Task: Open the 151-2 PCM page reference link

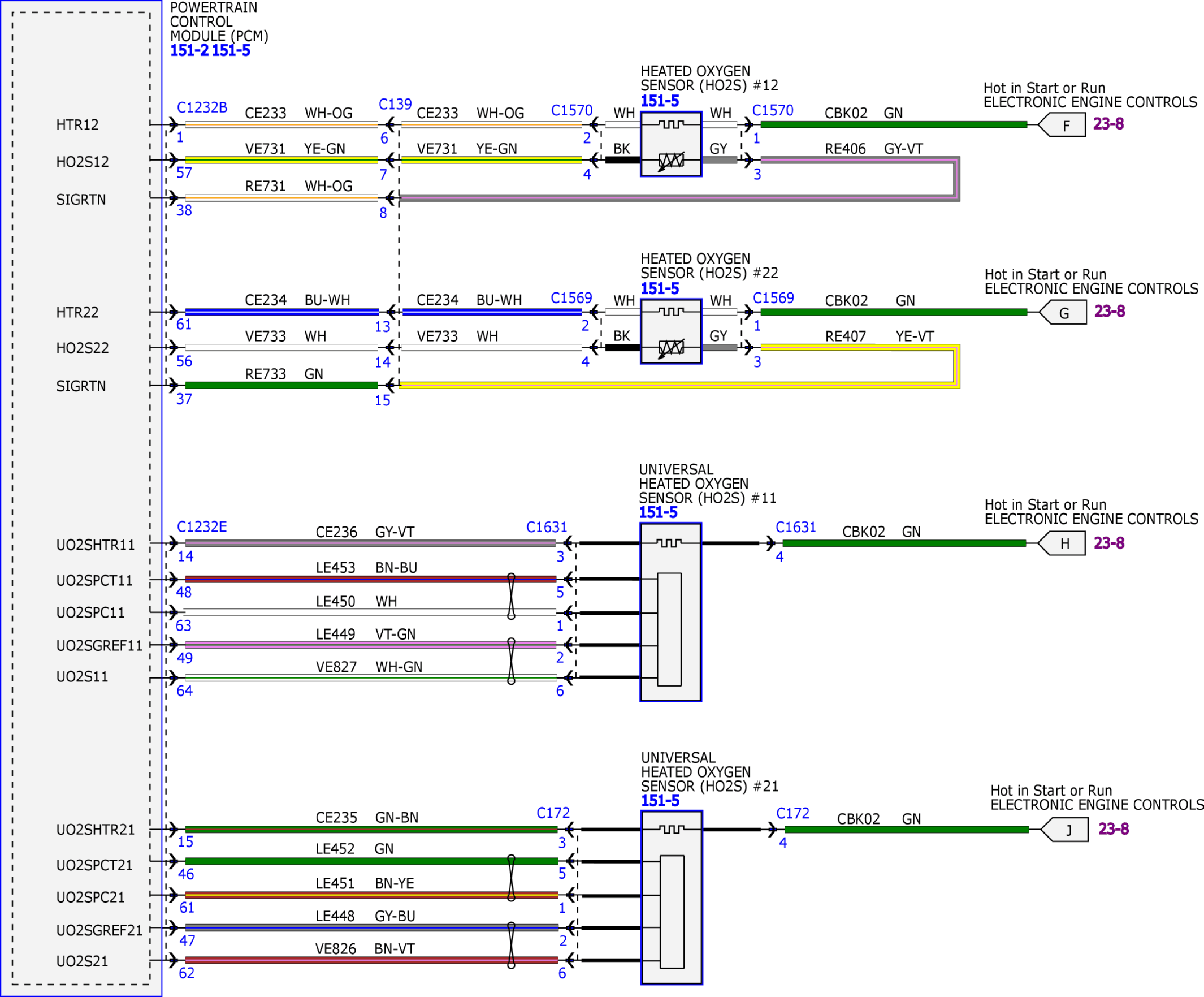Action: pyautogui.click(x=189, y=50)
